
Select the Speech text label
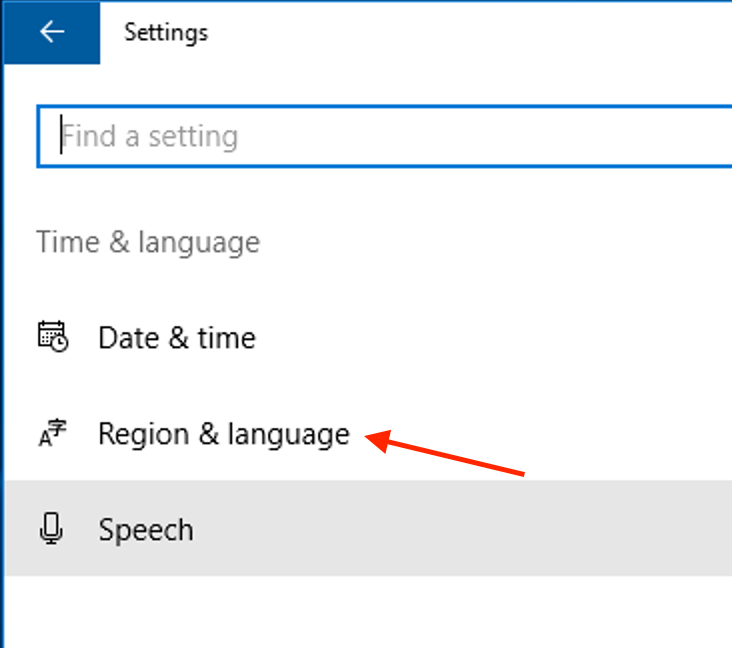tap(146, 530)
